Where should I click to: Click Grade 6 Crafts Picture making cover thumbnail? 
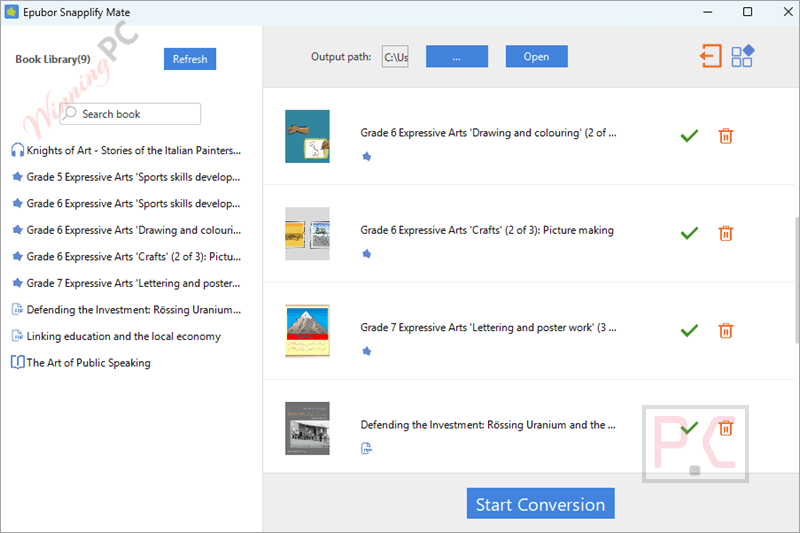[x=307, y=234]
